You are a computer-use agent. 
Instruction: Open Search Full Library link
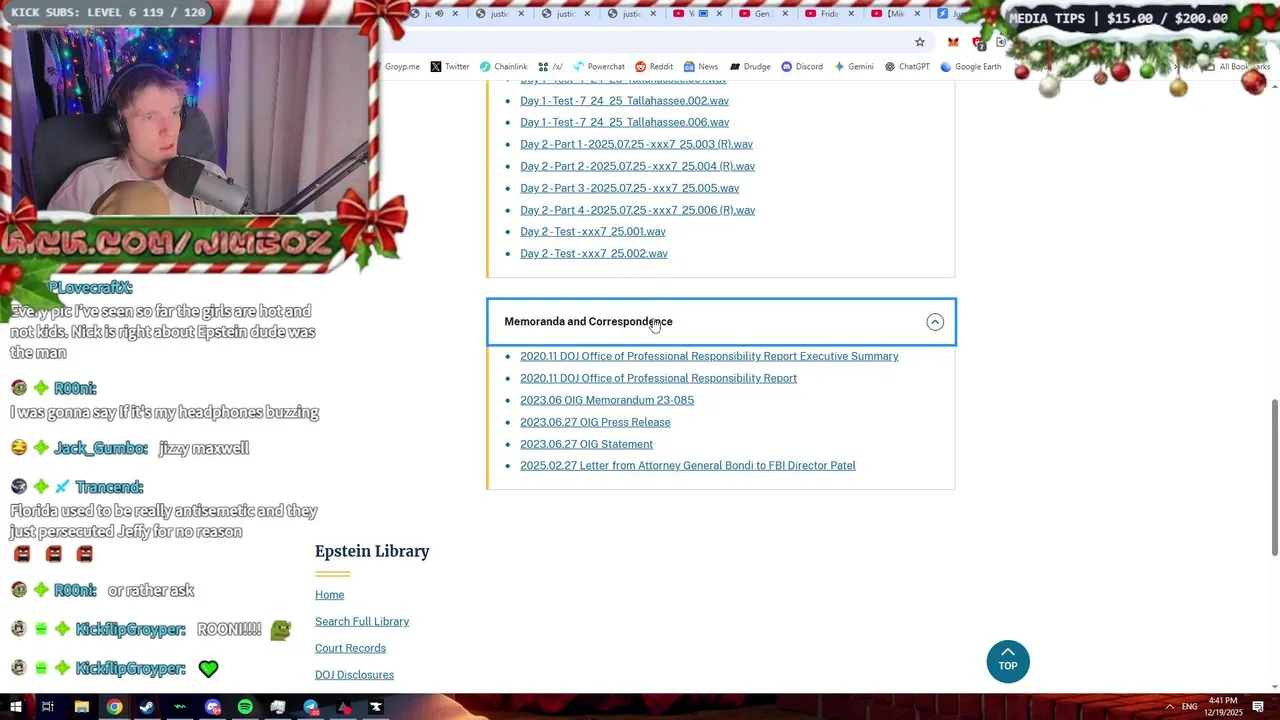(362, 622)
